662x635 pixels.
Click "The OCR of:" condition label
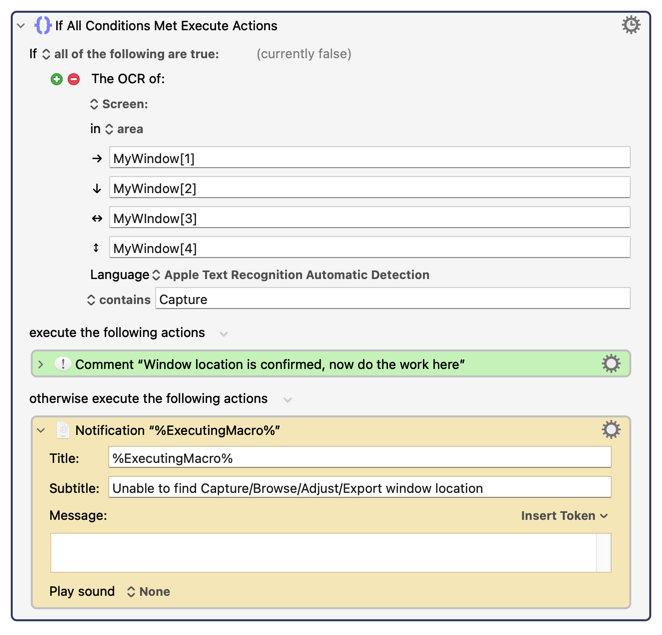[128, 79]
